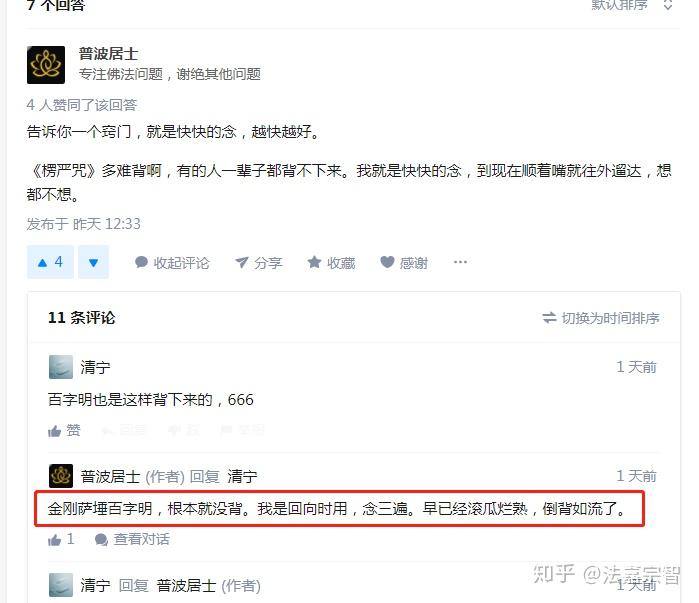Like 普波居士's reply with thumbs-up
Screen dimensions: 699x603
click(61, 540)
